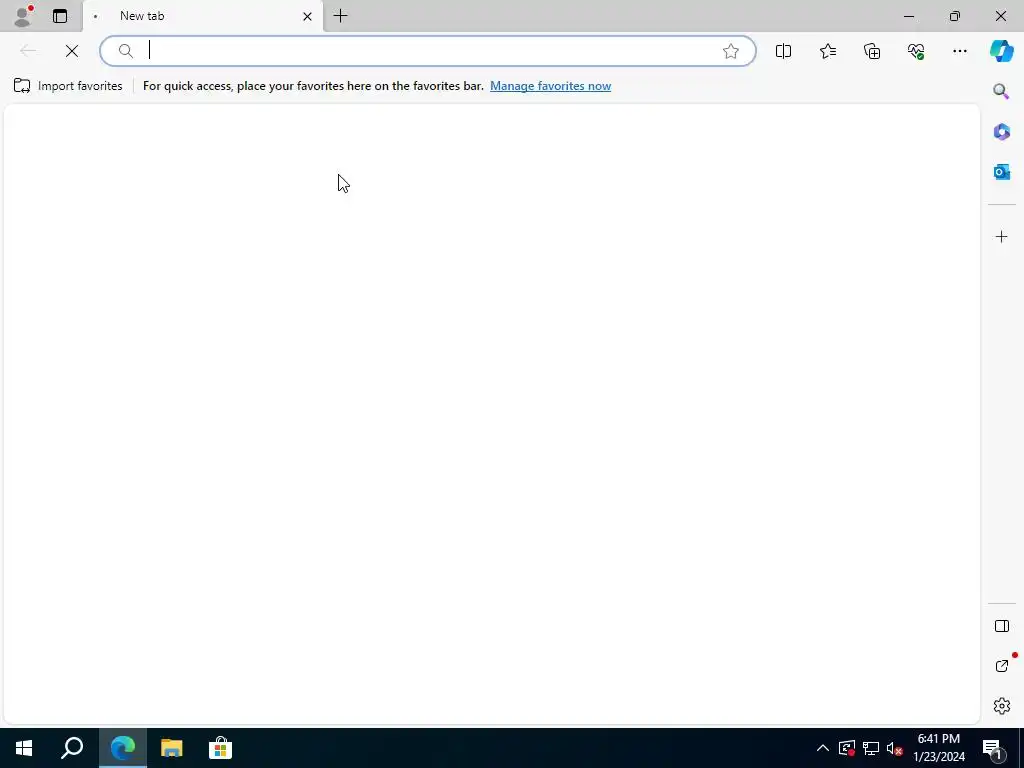Open File Explorer from taskbar
This screenshot has width=1024, height=768.
171,748
